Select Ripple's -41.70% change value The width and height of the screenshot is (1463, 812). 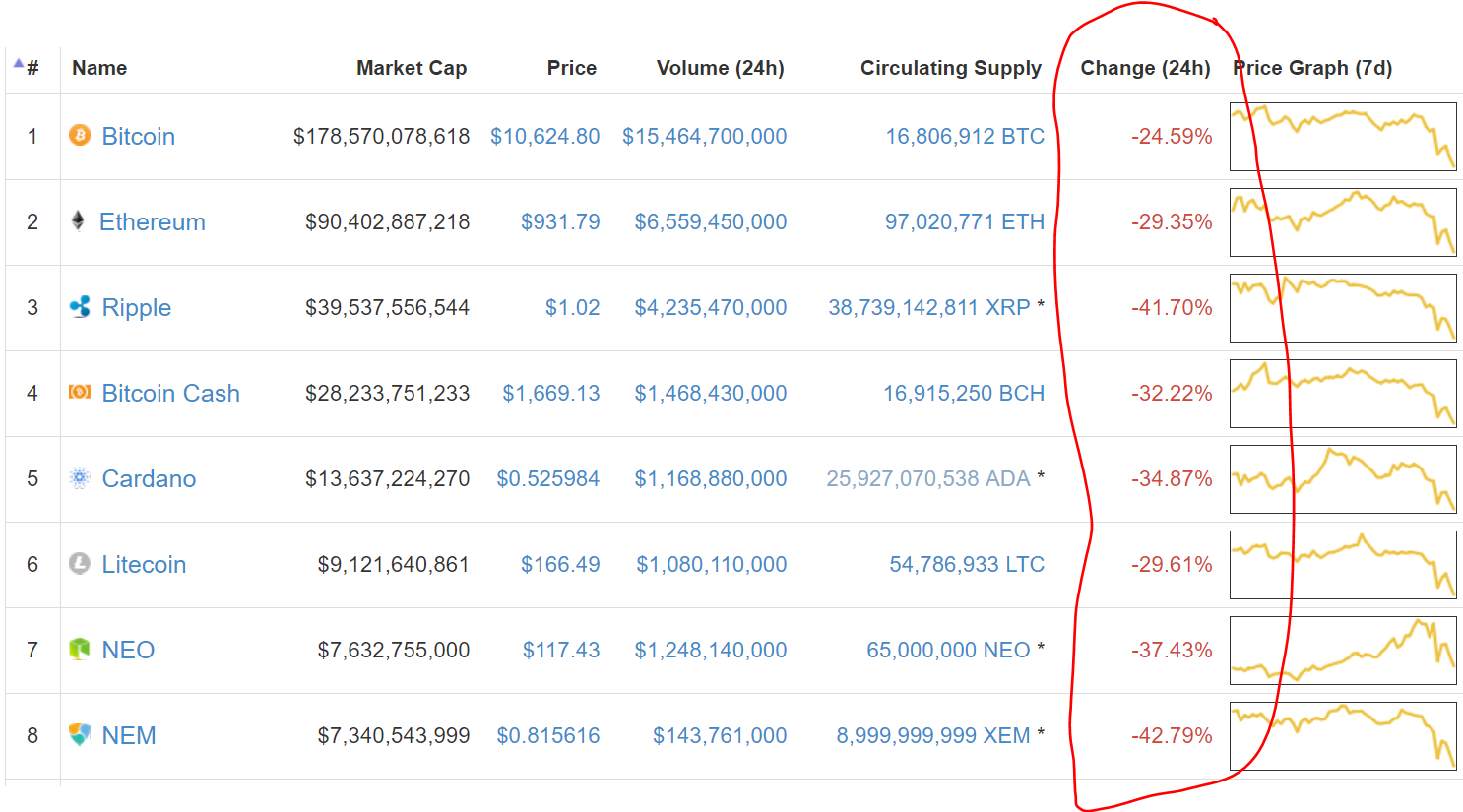click(x=1172, y=308)
